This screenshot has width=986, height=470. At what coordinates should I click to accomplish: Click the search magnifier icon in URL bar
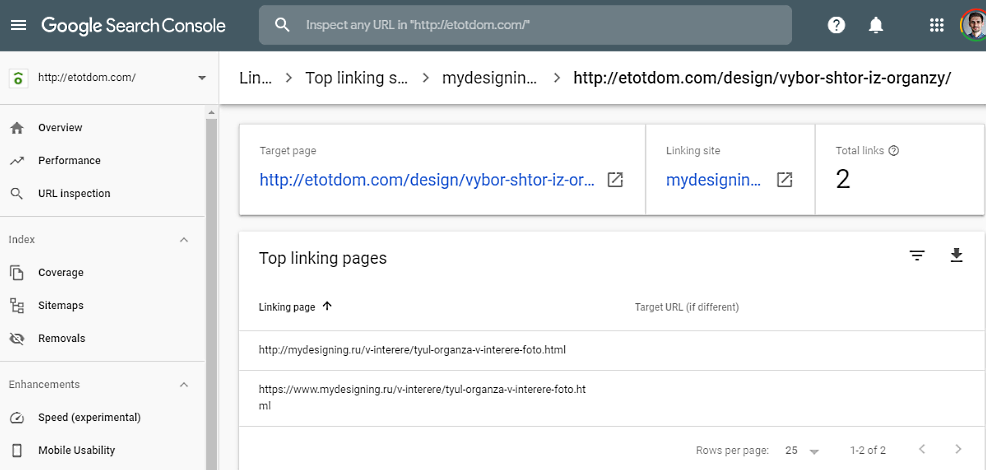283,25
